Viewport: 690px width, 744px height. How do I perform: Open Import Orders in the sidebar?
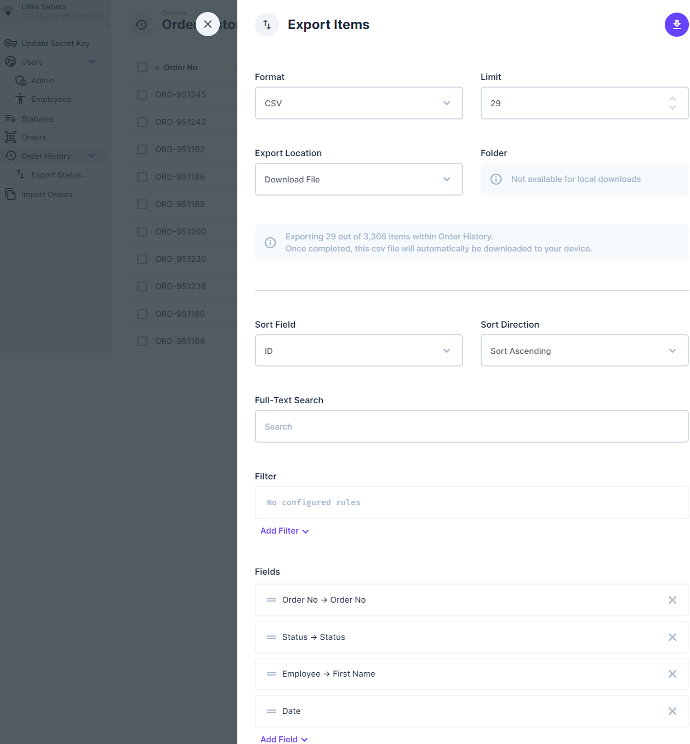click(x=47, y=195)
